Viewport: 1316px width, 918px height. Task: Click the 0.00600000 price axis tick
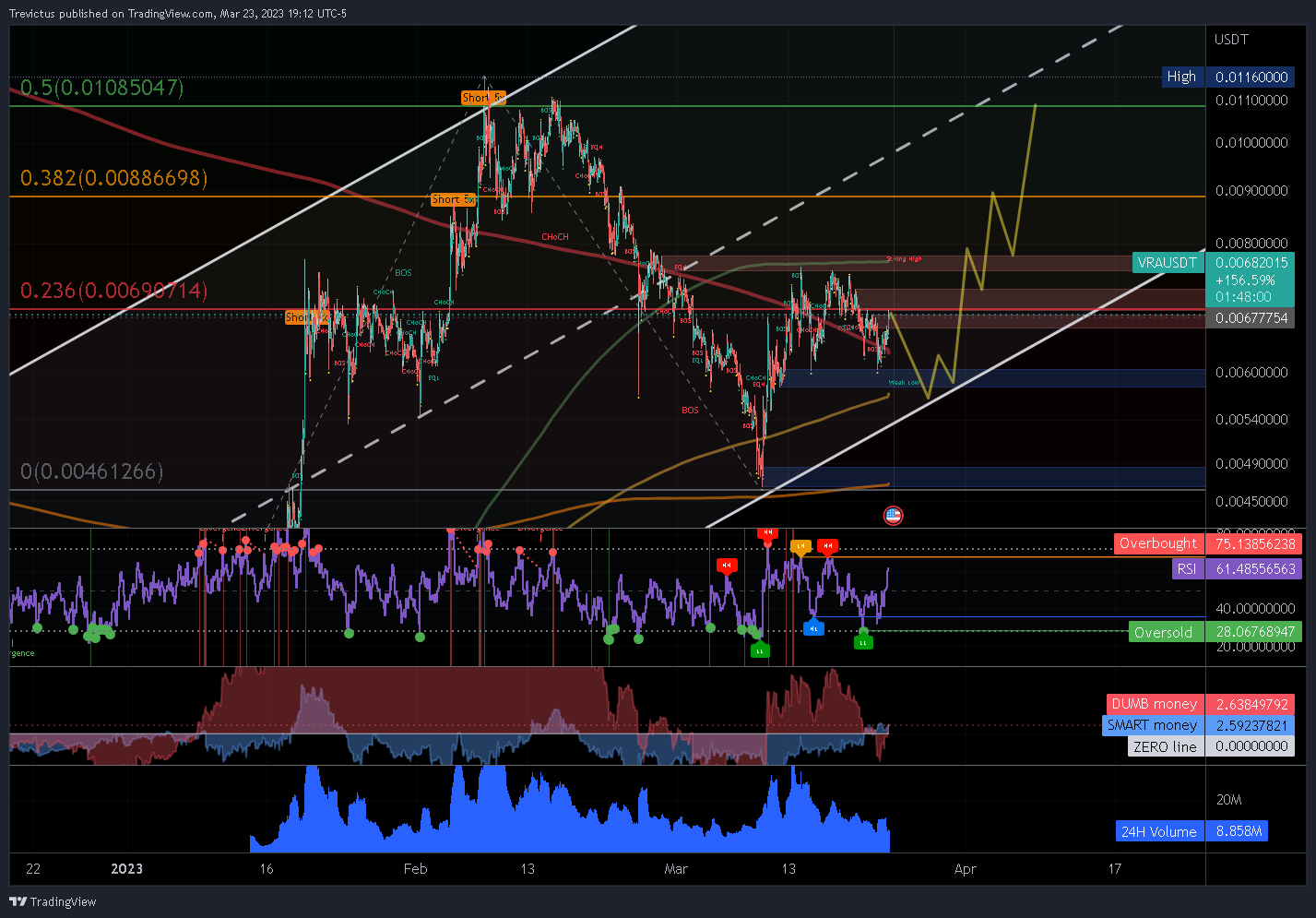tap(1251, 372)
